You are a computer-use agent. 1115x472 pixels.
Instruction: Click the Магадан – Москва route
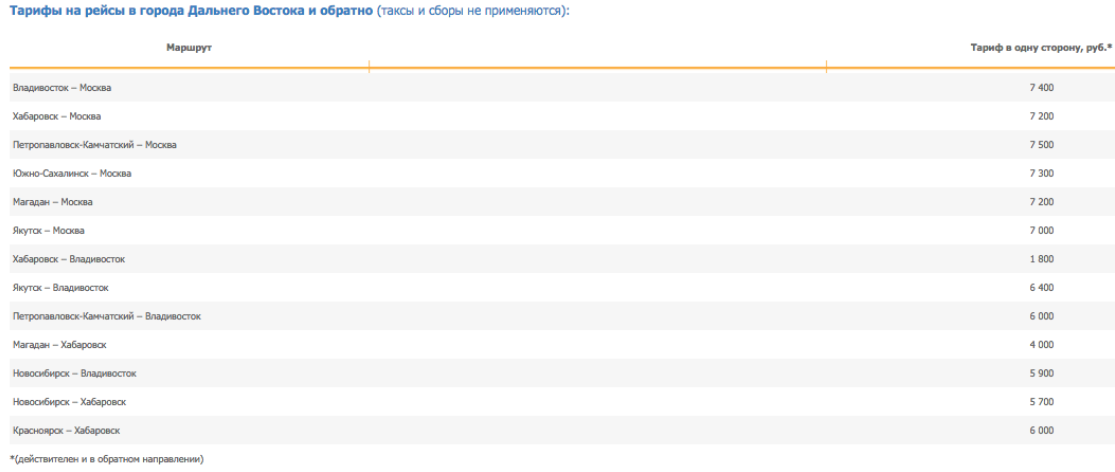click(53, 202)
